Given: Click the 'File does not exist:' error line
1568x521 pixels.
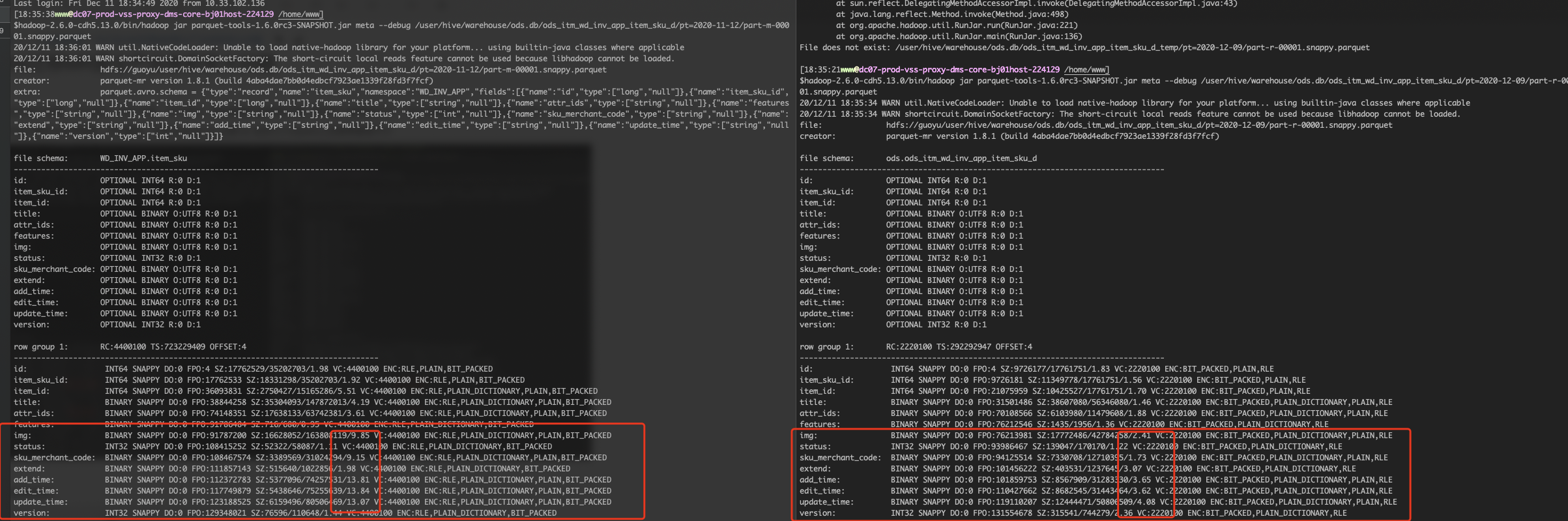Looking at the screenshot, I should tap(1084, 48).
